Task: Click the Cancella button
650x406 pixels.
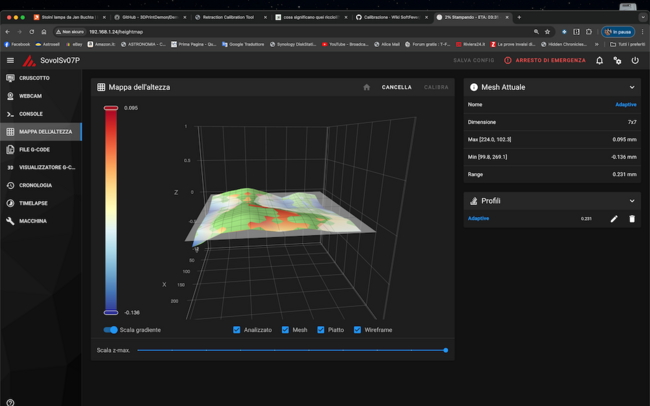Action: [x=396, y=87]
